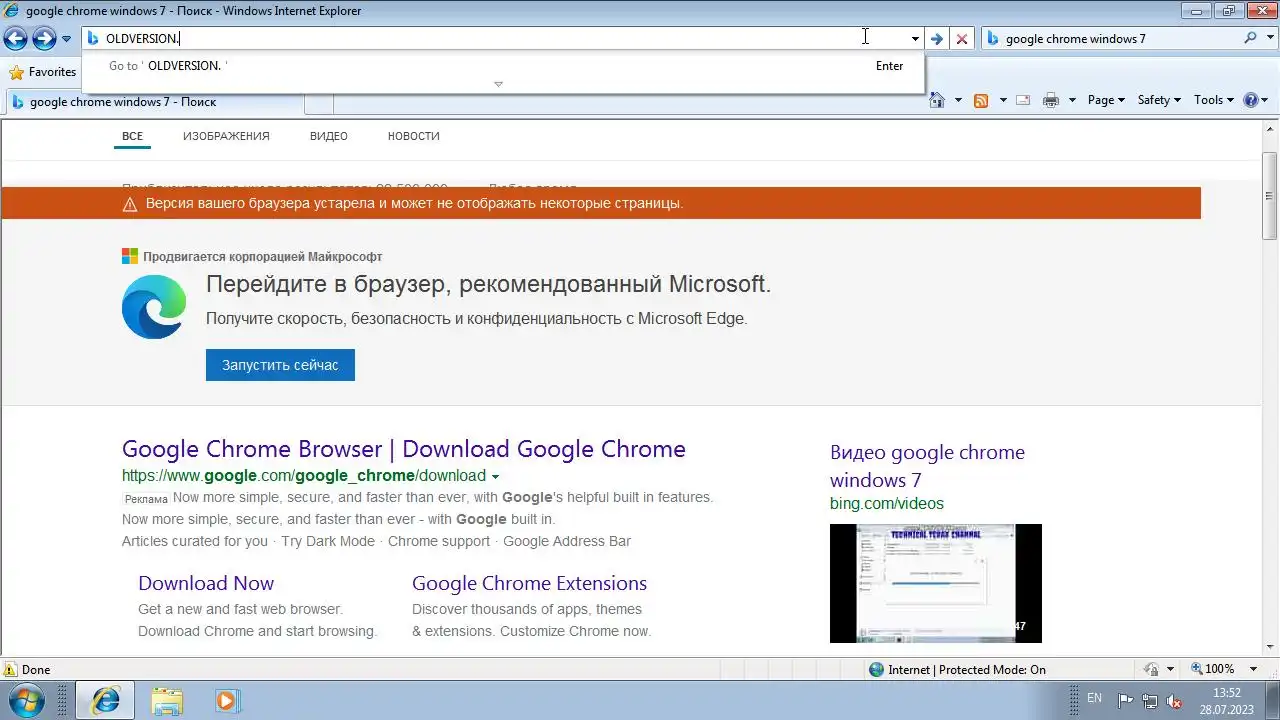Click the Home icon in command bar

937,100
